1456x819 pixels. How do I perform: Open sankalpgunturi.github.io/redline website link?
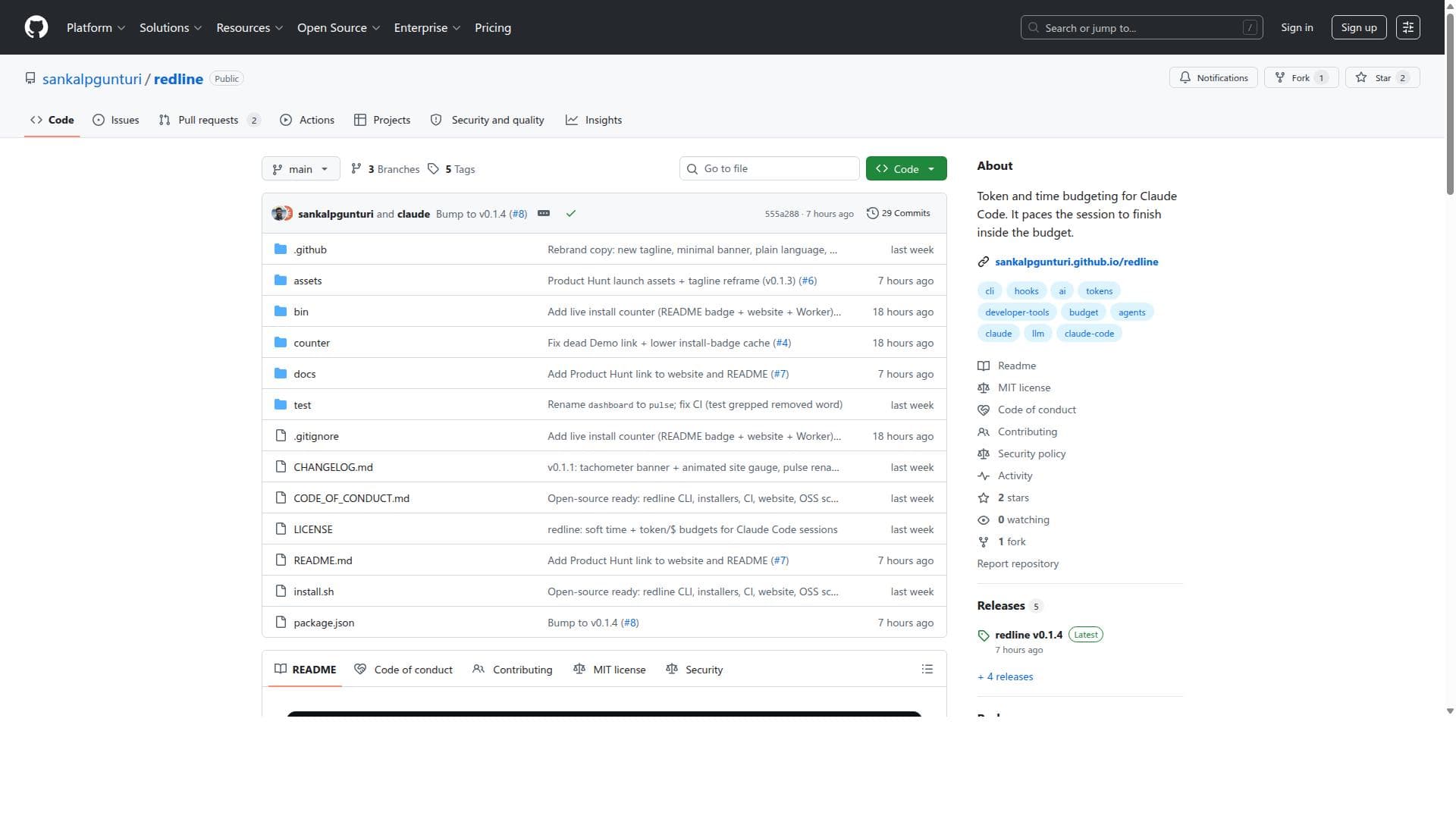pyautogui.click(x=1076, y=262)
